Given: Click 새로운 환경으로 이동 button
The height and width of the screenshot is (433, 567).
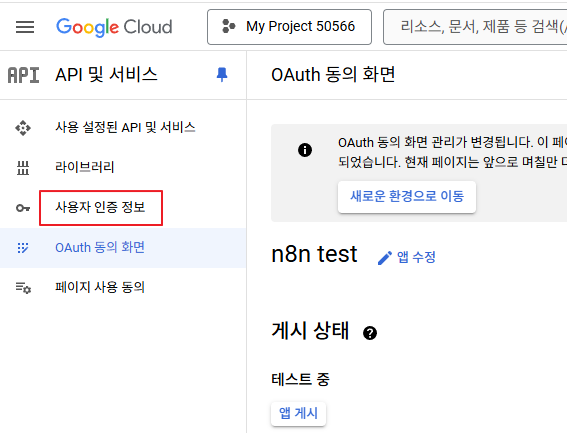Looking at the screenshot, I should coord(407,197).
